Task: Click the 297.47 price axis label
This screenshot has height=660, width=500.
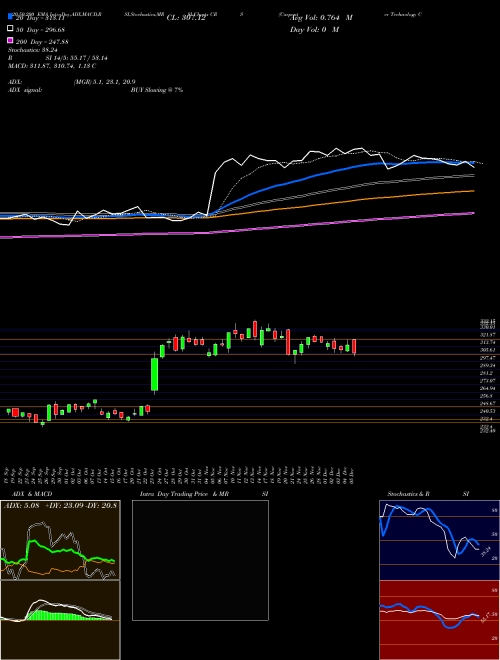Action: (x=487, y=358)
